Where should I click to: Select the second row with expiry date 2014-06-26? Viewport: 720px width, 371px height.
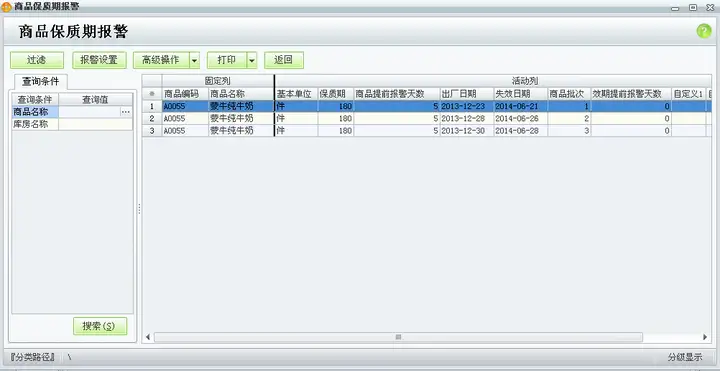point(427,118)
